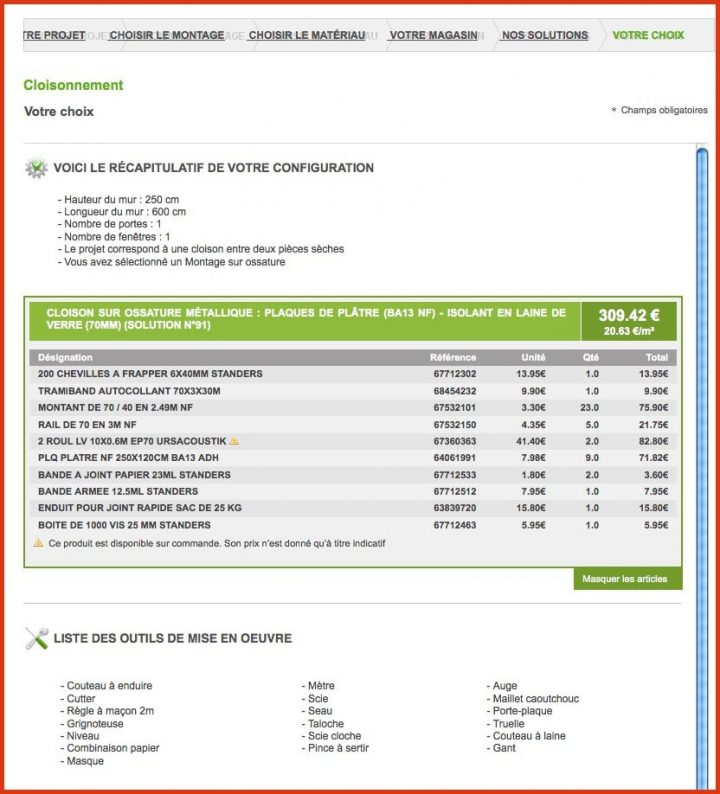Return to the Nos solutions step
Screen dimensions: 720x794
point(545,35)
